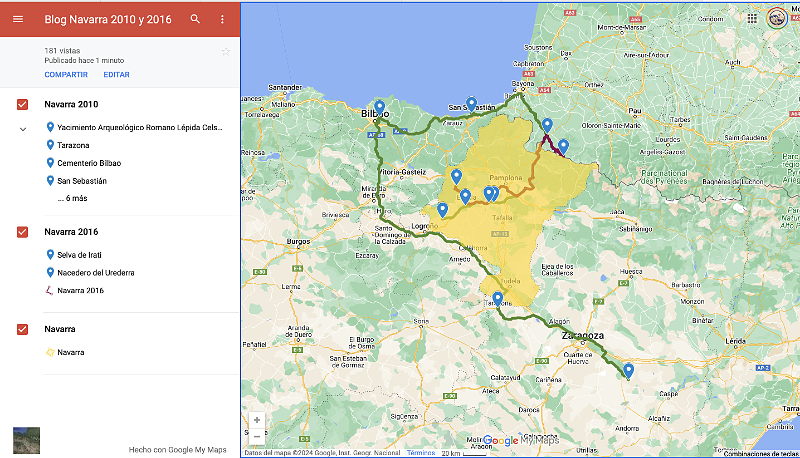Zoom in with the plus button
The width and height of the screenshot is (800, 458).
point(257,420)
